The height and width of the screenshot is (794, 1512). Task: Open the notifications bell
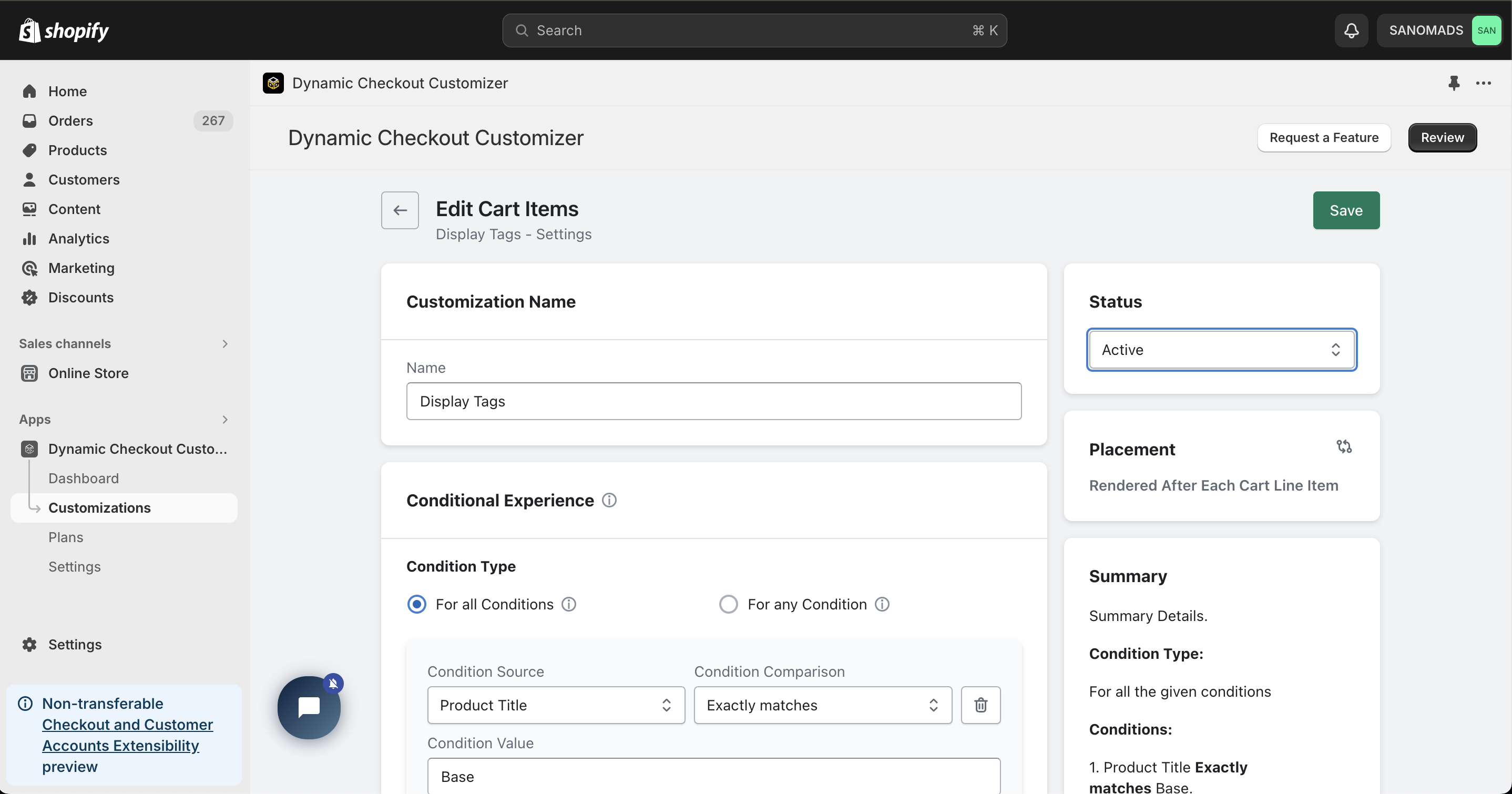click(1351, 30)
